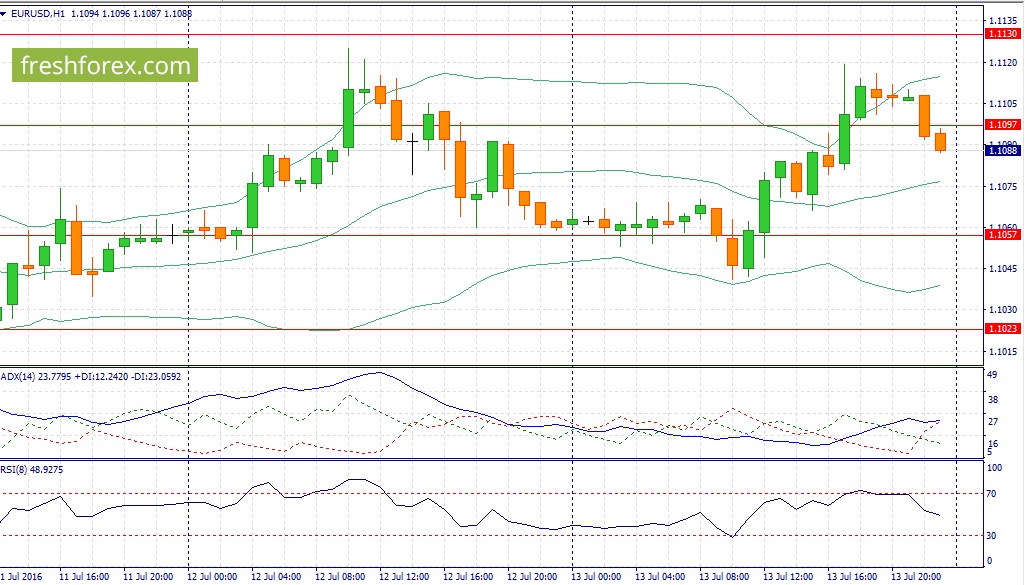Click the 12 Jul 00:00 time axis label

212,577
